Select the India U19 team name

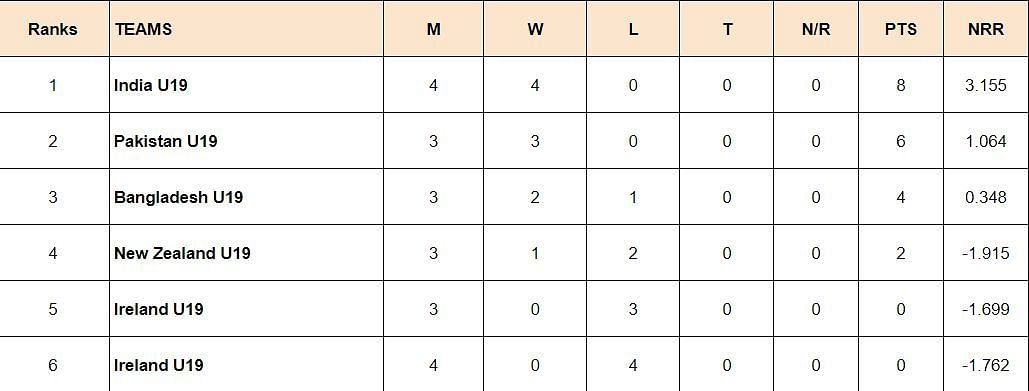point(150,85)
